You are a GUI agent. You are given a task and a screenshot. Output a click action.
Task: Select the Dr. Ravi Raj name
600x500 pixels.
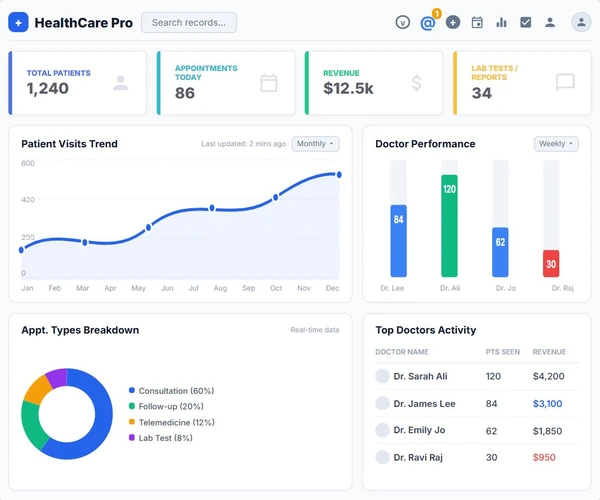[418, 457]
